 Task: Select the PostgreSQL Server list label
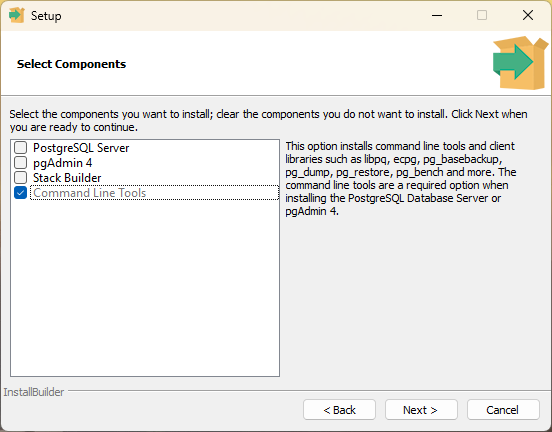coord(81,148)
